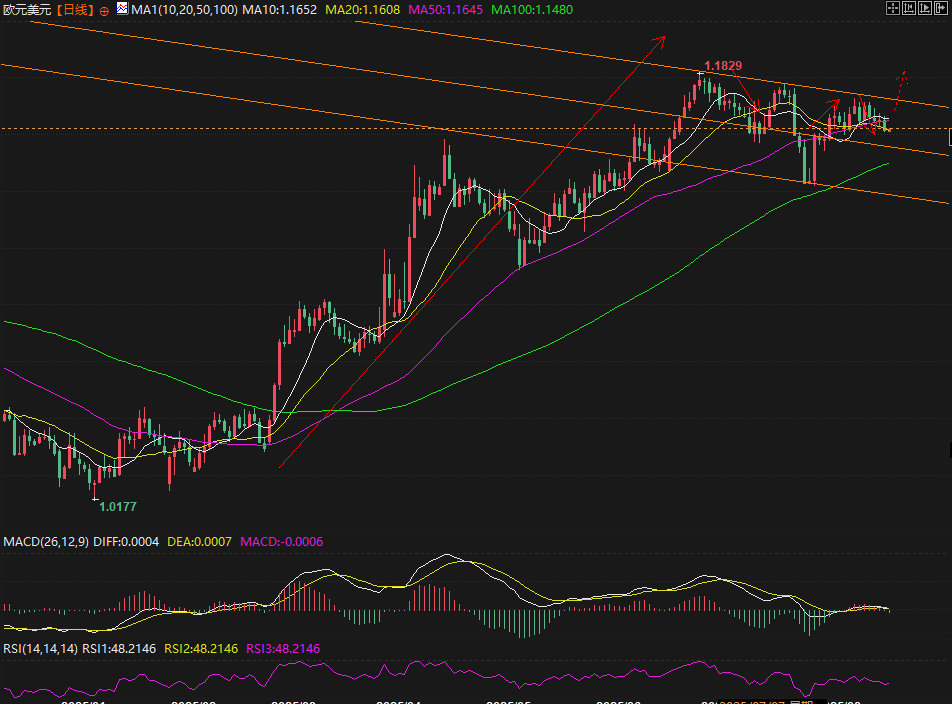Click the rightmost top icon with the arrow pointing right
This screenshot has height=704, width=952.
pos(941,8)
